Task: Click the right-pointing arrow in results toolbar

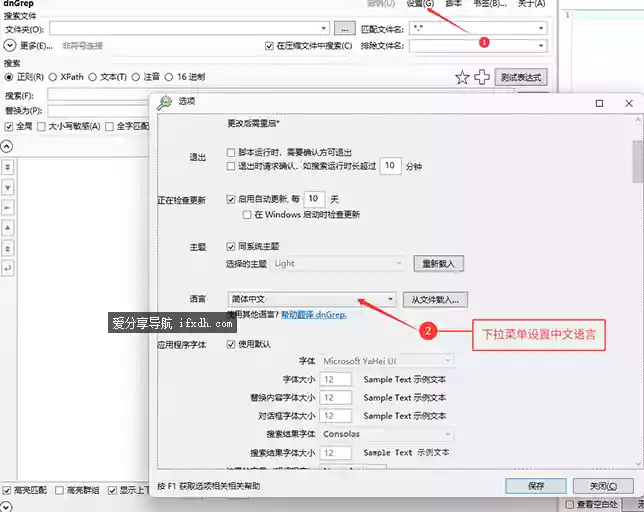Action: 8,208
